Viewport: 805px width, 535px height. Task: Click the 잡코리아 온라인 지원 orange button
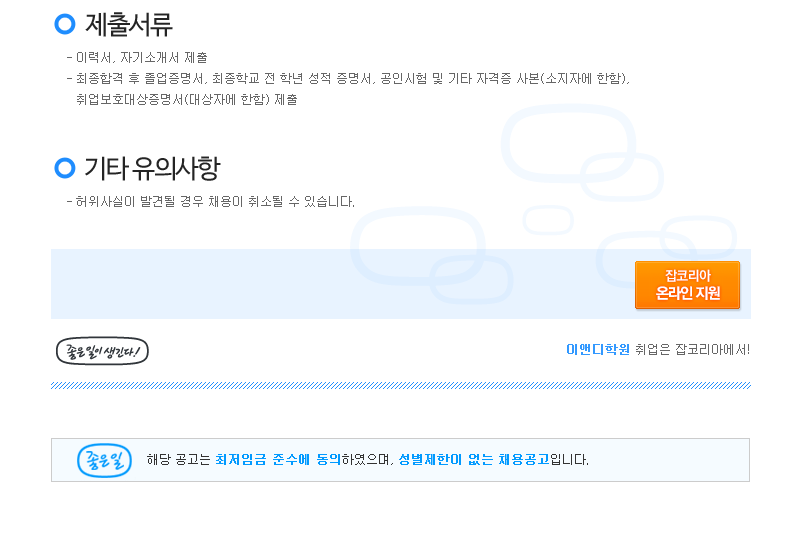pos(687,285)
